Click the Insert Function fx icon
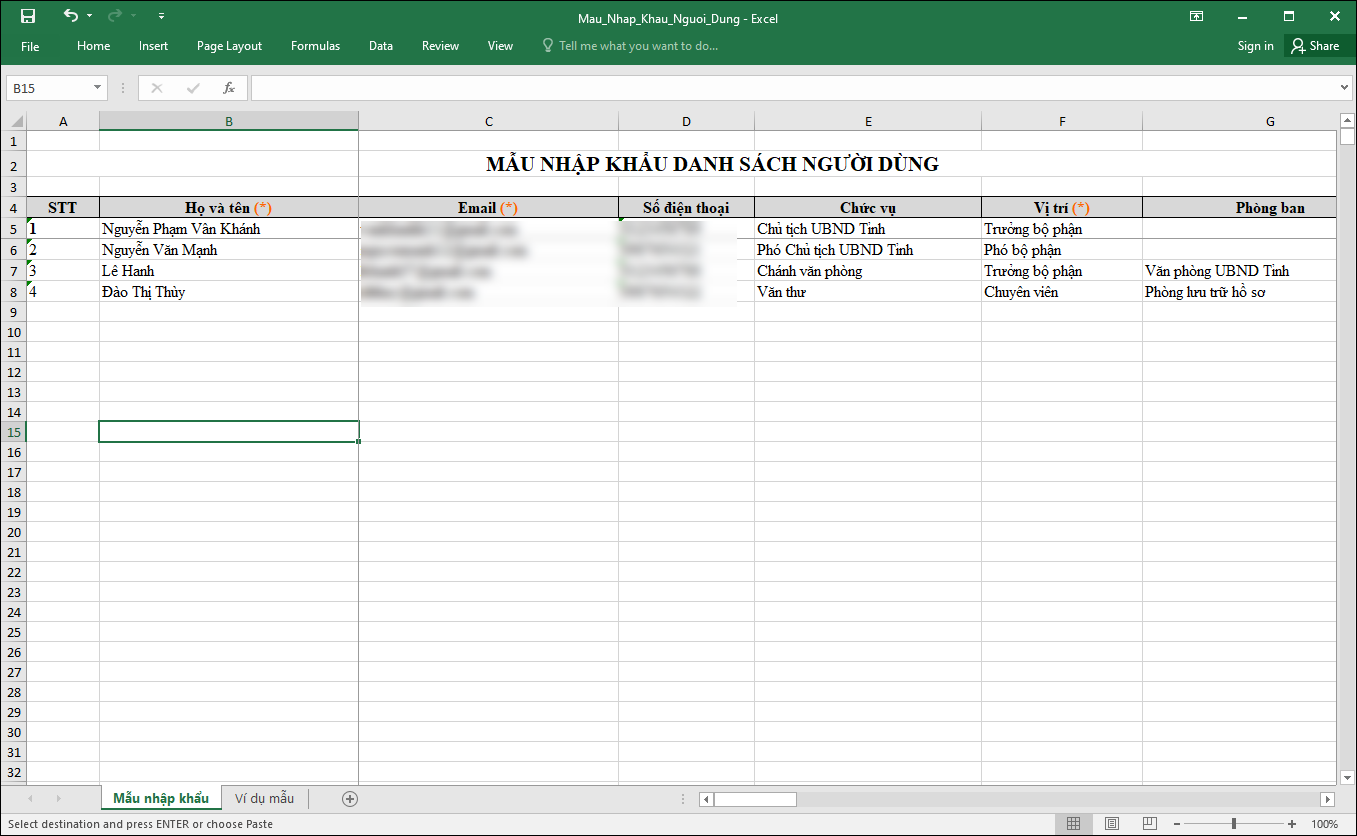 (x=229, y=88)
